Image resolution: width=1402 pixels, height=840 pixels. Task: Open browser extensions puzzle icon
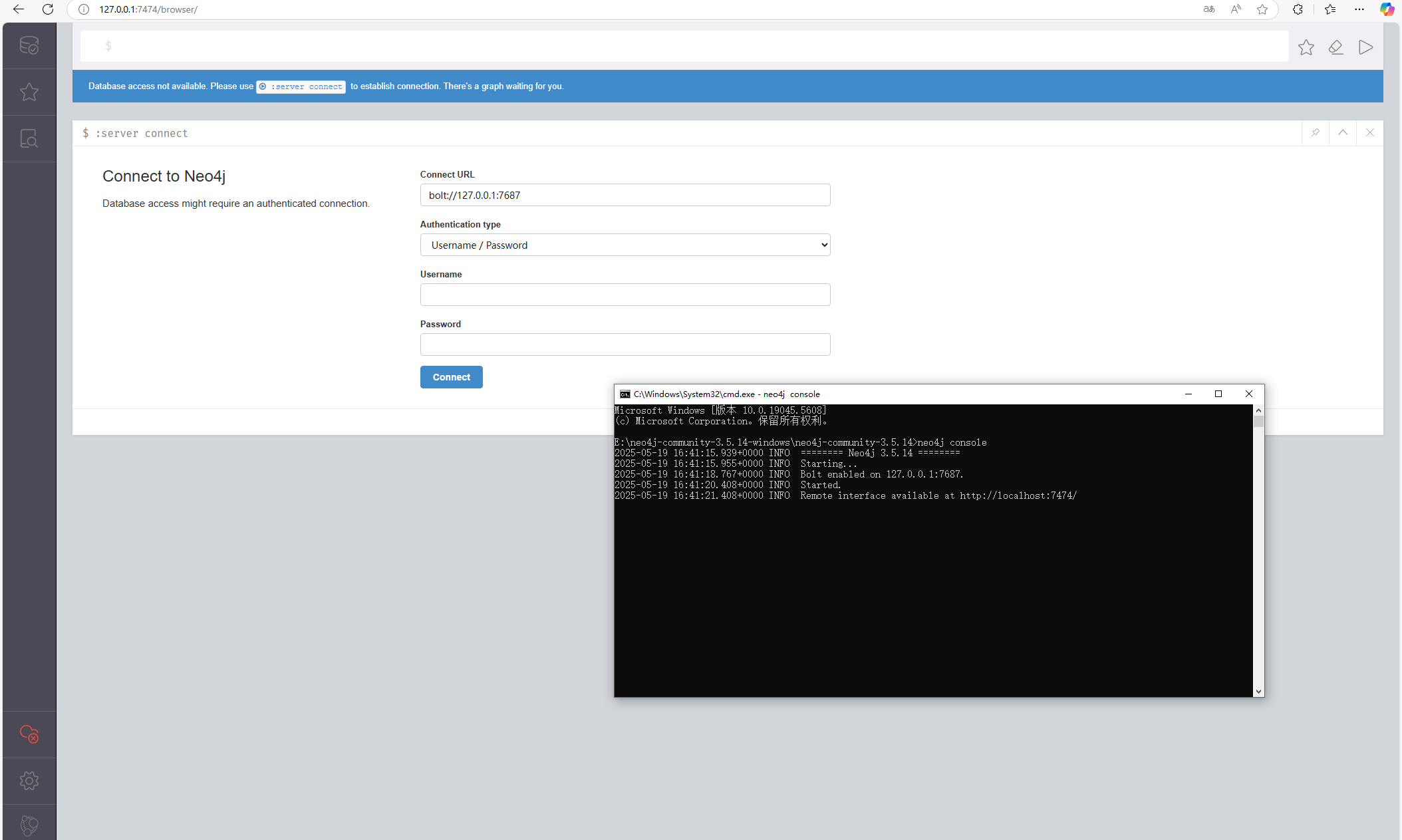(1298, 9)
